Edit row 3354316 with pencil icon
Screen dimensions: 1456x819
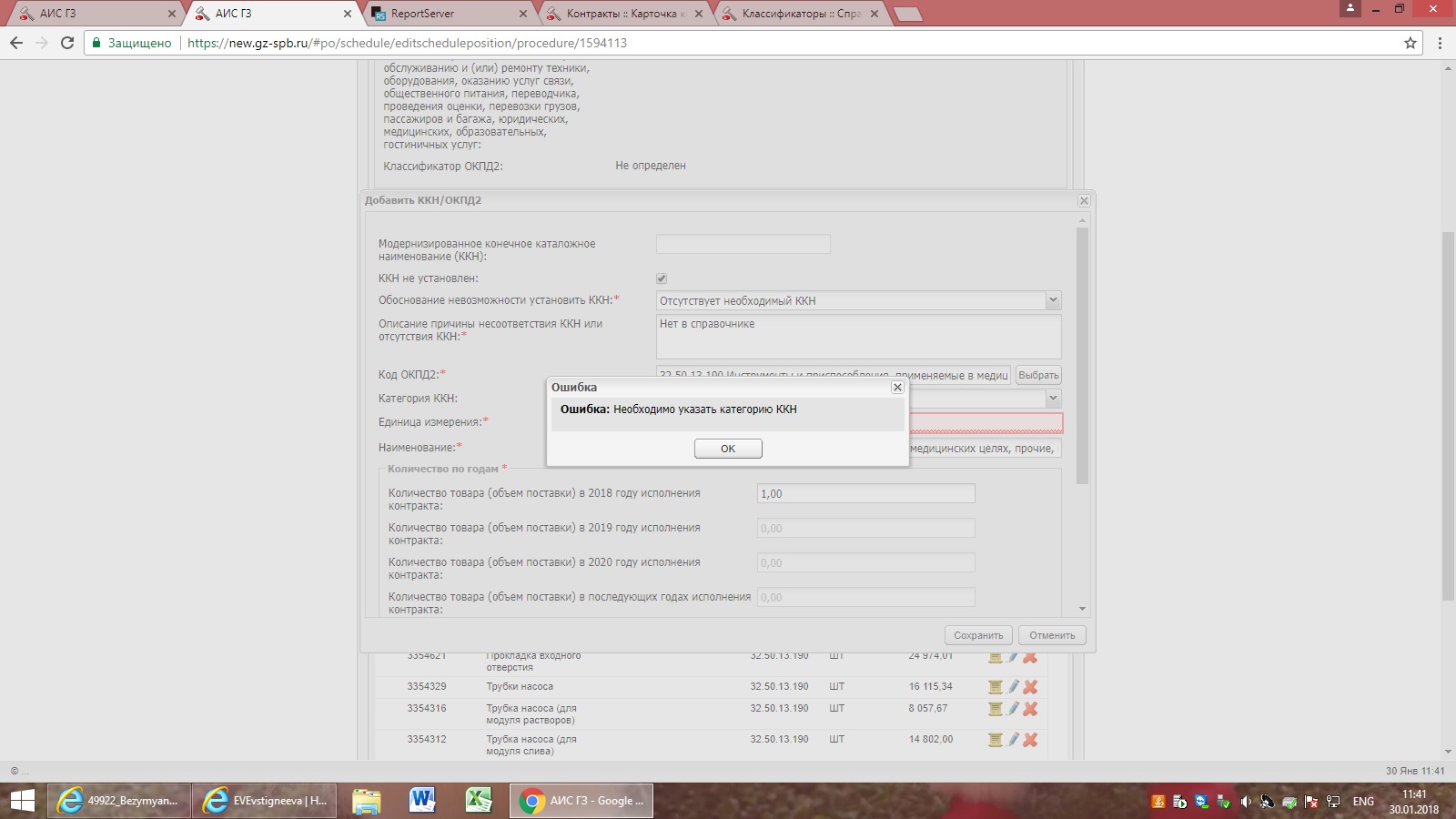[x=1013, y=709]
